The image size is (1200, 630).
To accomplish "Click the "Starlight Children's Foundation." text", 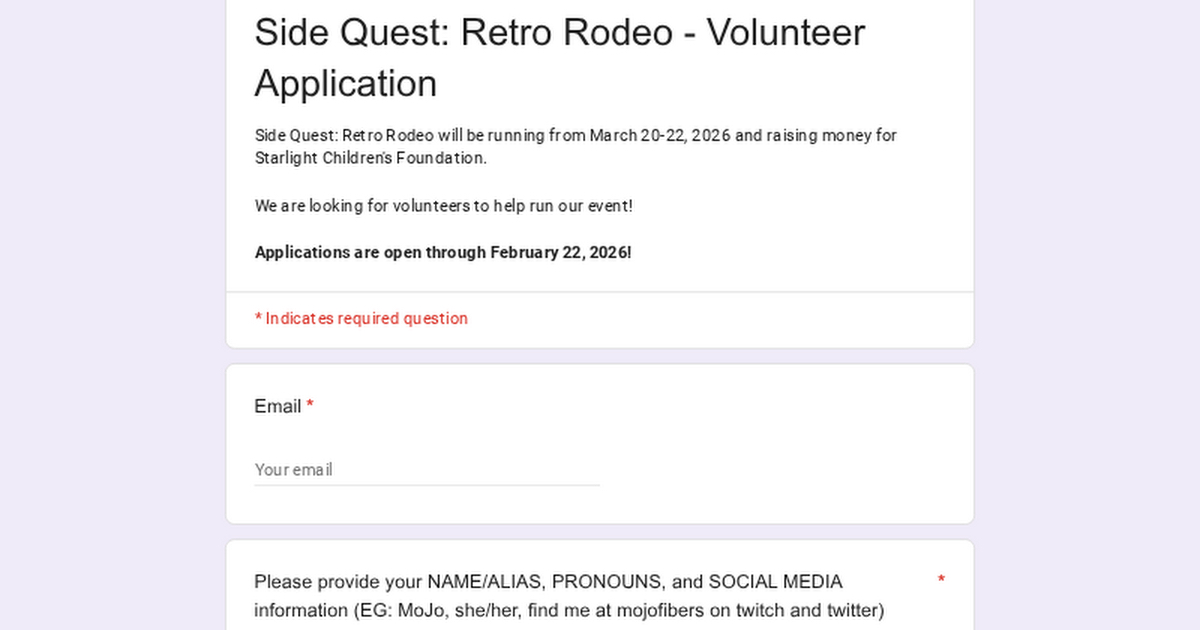I will coord(370,158).
